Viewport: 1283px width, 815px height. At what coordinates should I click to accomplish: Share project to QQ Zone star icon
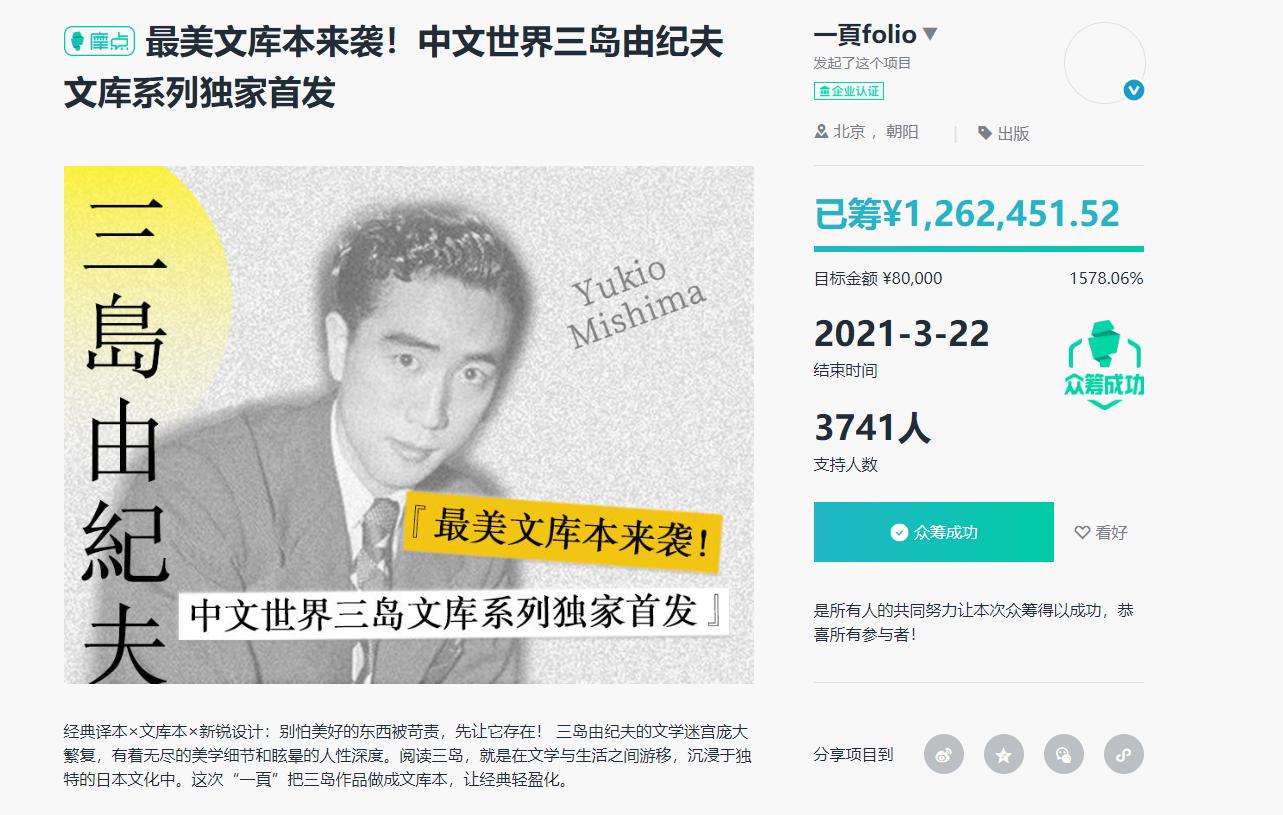click(1004, 754)
